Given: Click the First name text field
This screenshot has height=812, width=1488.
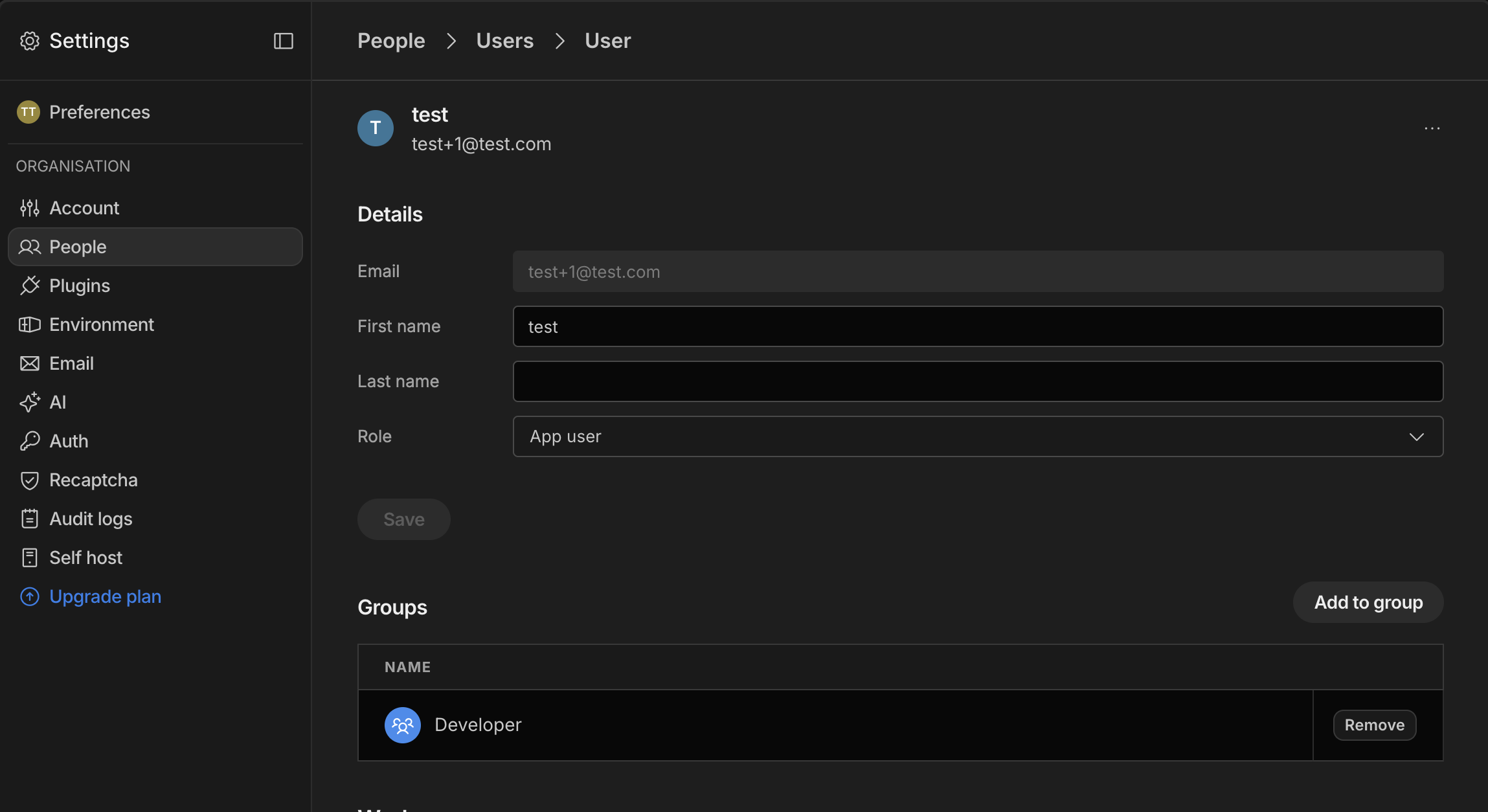Looking at the screenshot, I should coord(977,326).
